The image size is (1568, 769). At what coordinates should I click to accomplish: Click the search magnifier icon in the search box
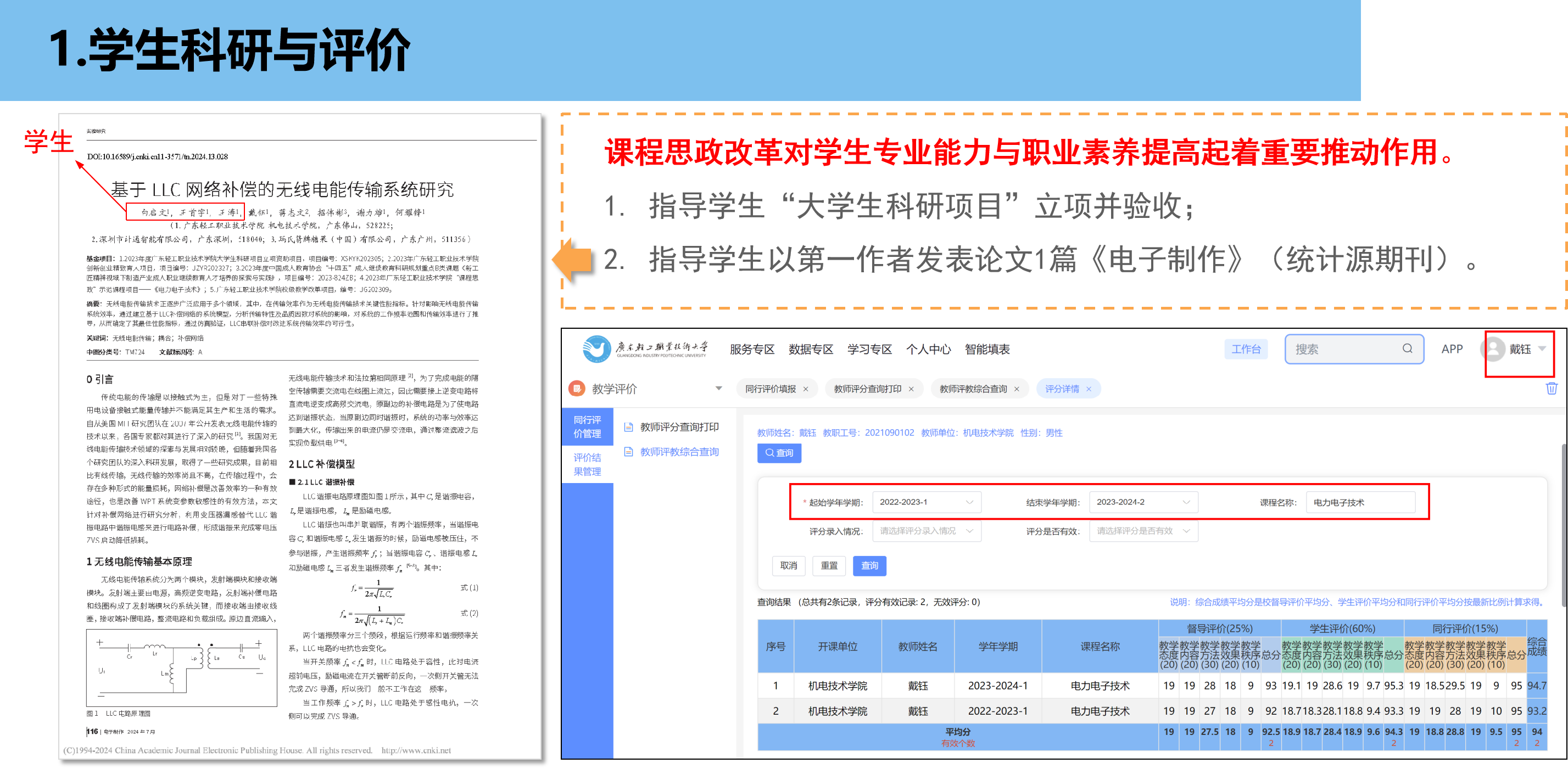(1407, 349)
